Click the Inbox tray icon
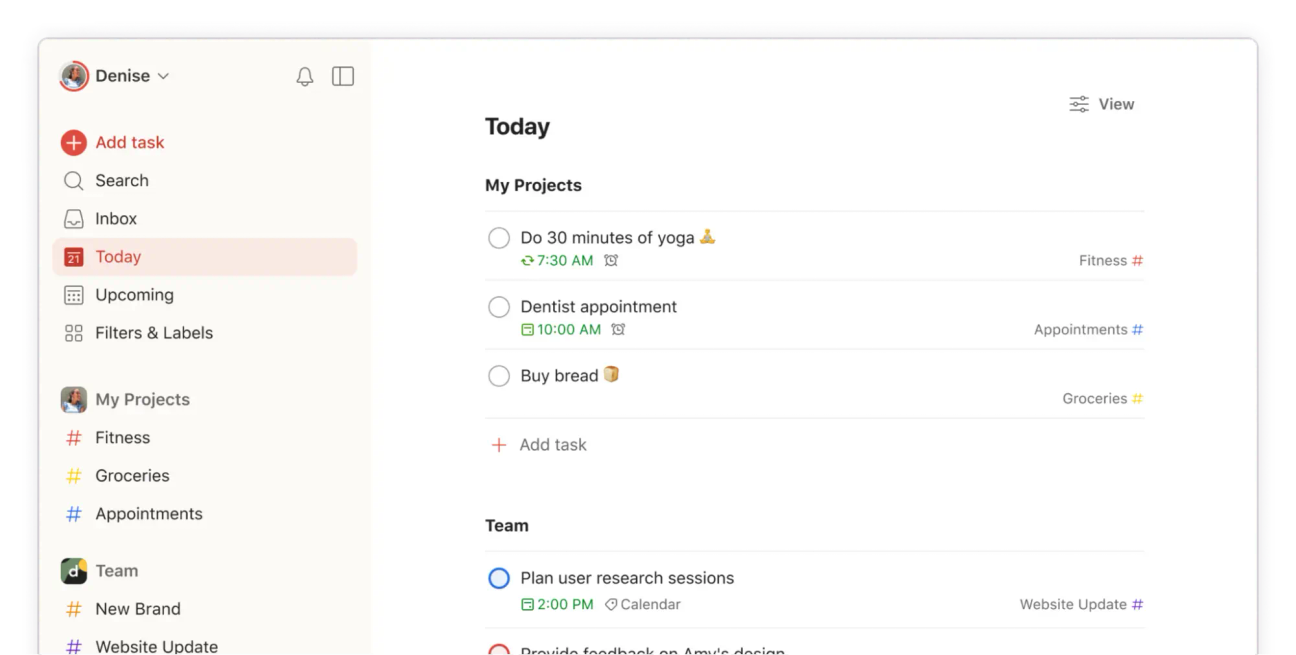Screen dimensions: 1296x655 (x=73, y=218)
